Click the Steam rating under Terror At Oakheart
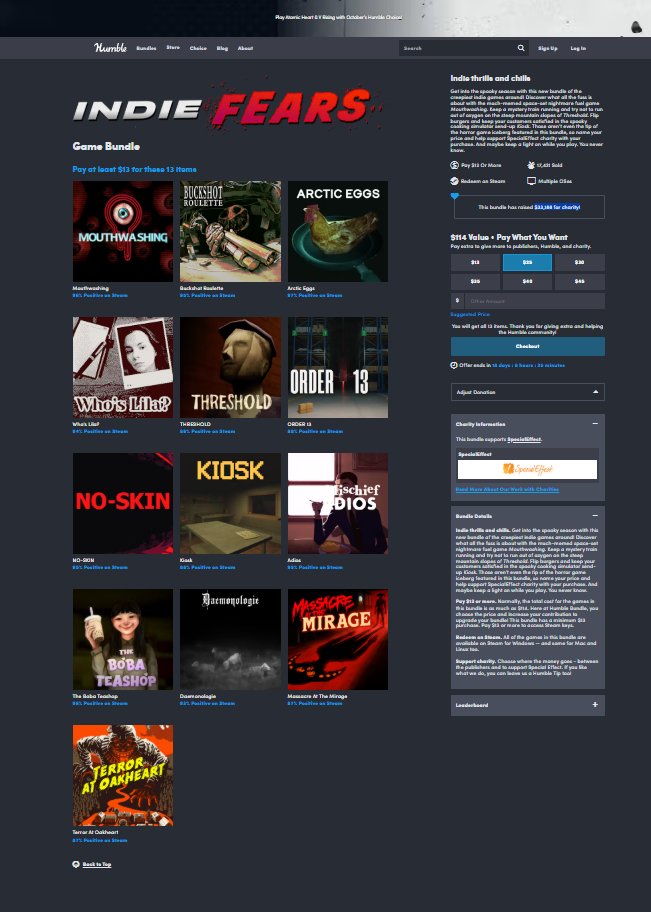This screenshot has height=912, width=651. pos(99,840)
